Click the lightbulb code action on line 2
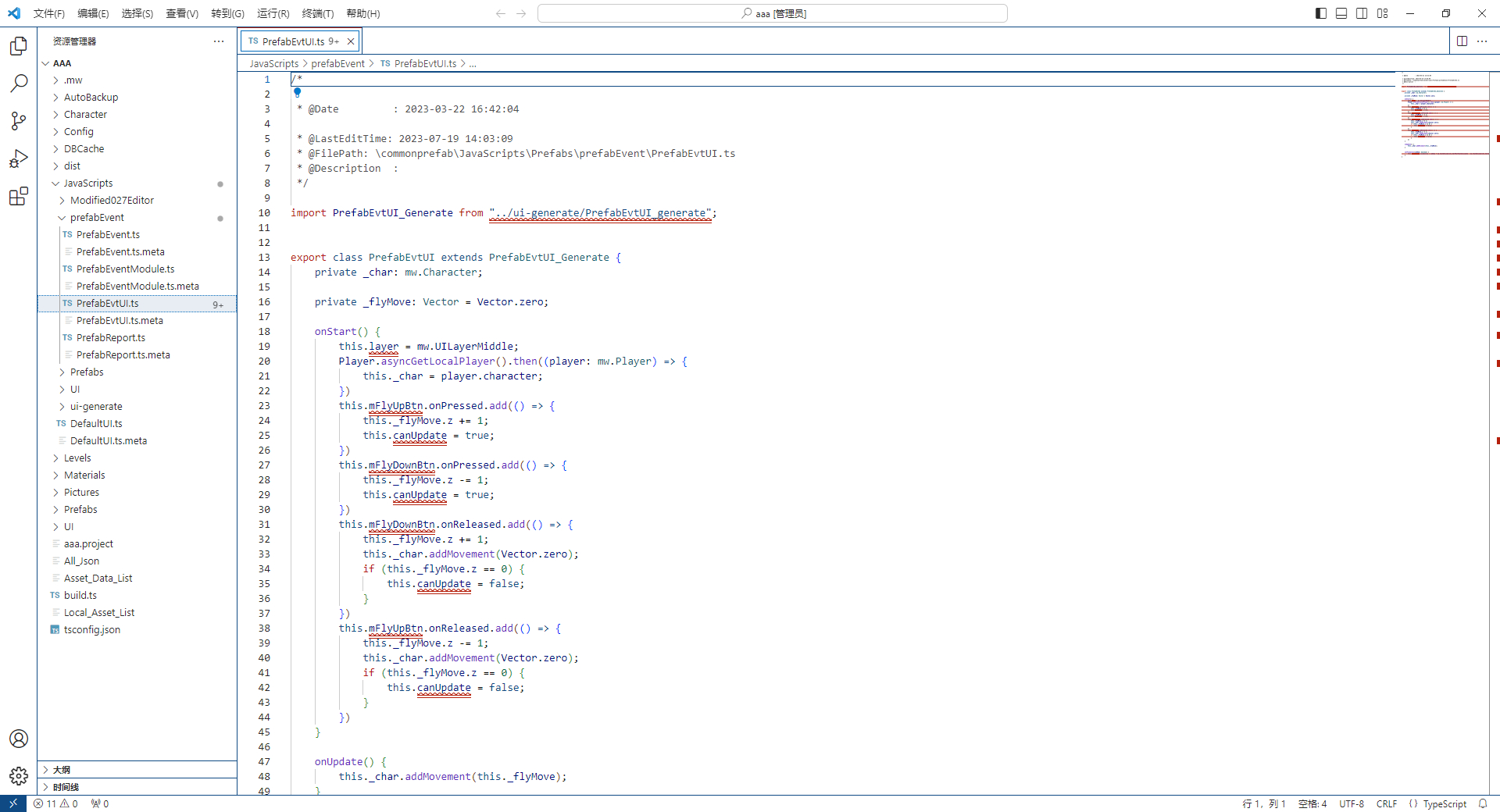Viewport: 1500px width, 812px height. pos(297,93)
